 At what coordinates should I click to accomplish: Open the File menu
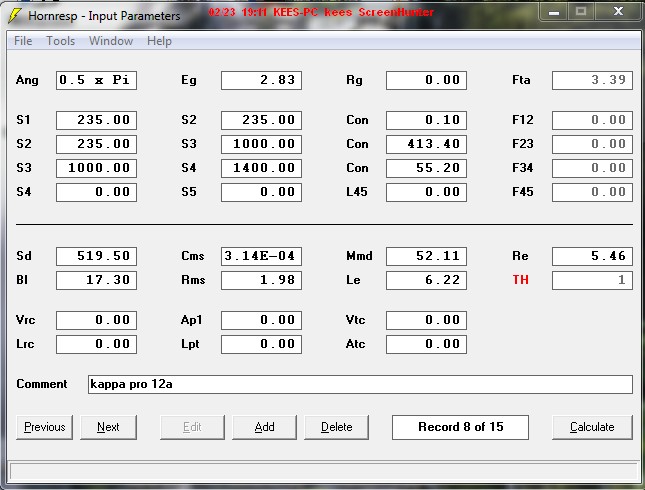pos(23,41)
